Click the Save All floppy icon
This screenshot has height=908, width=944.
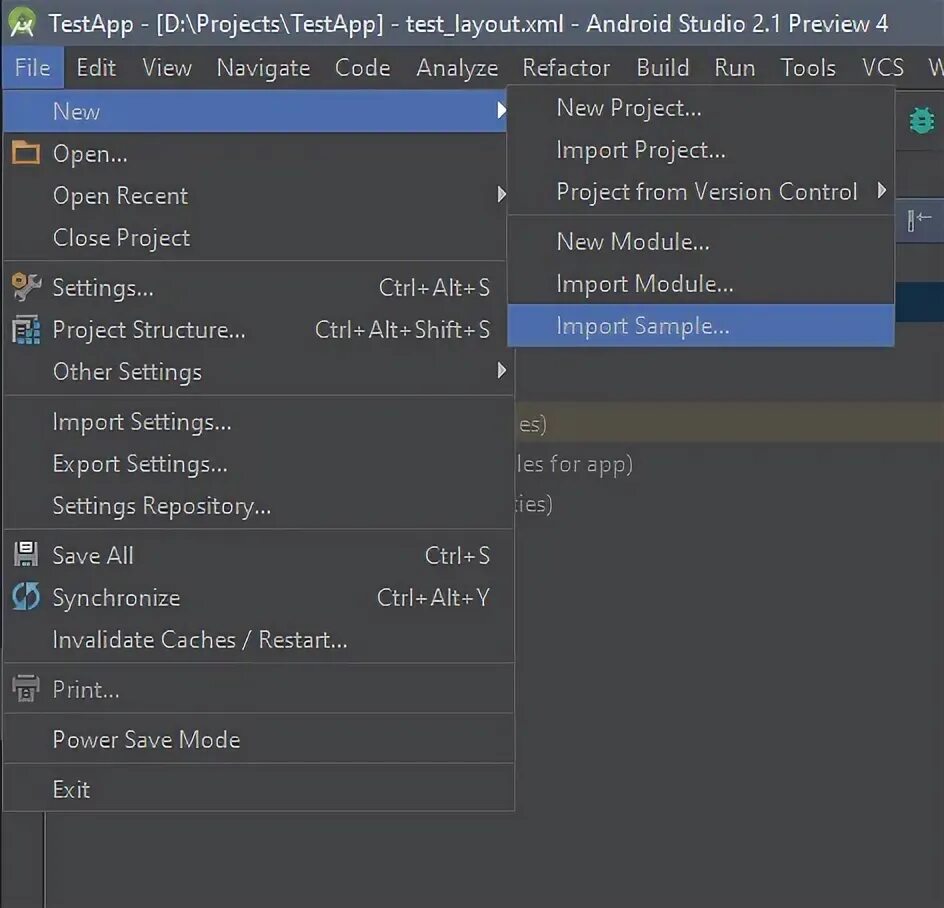pyautogui.click(x=25, y=555)
